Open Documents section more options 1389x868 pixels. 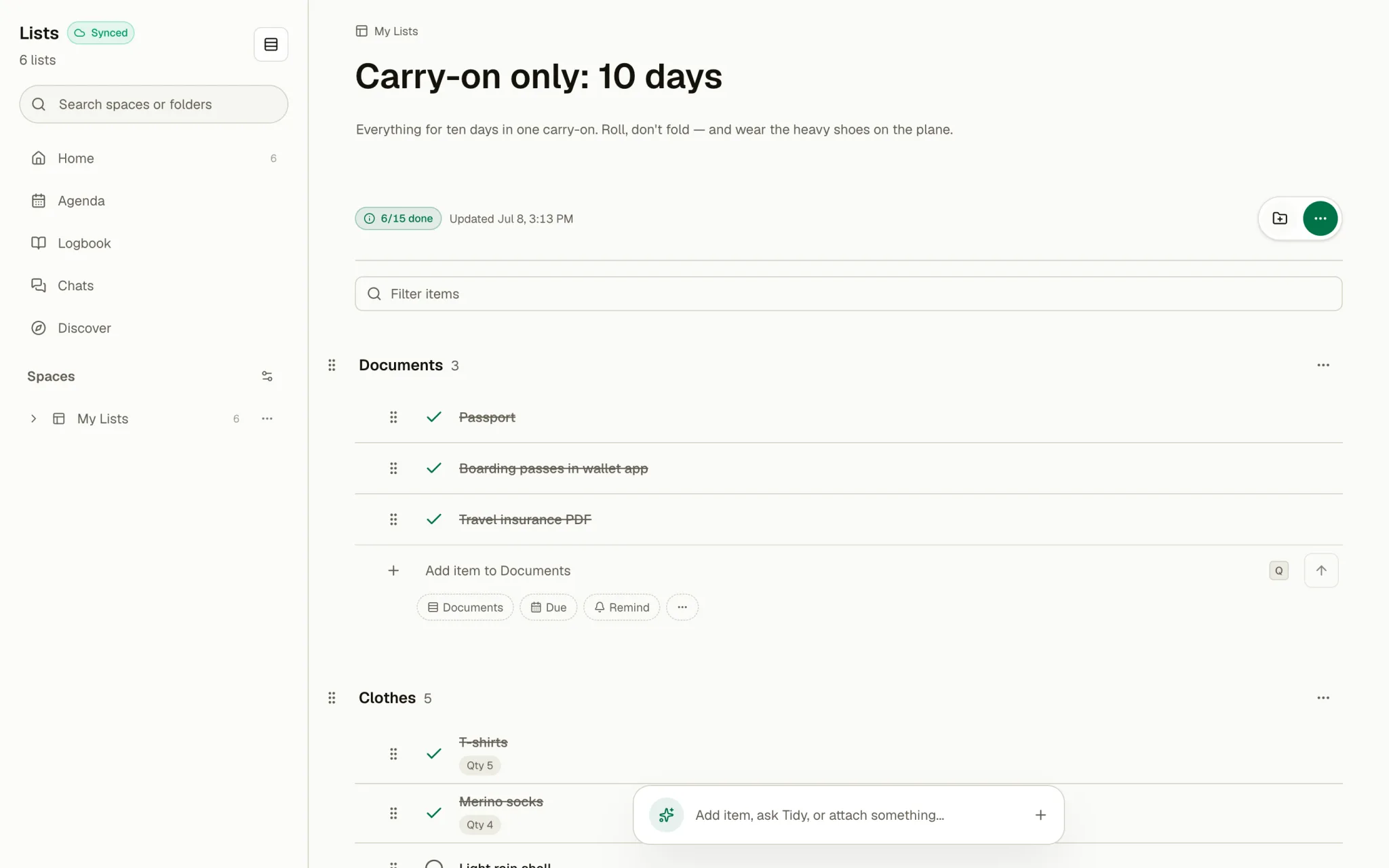tap(1323, 365)
